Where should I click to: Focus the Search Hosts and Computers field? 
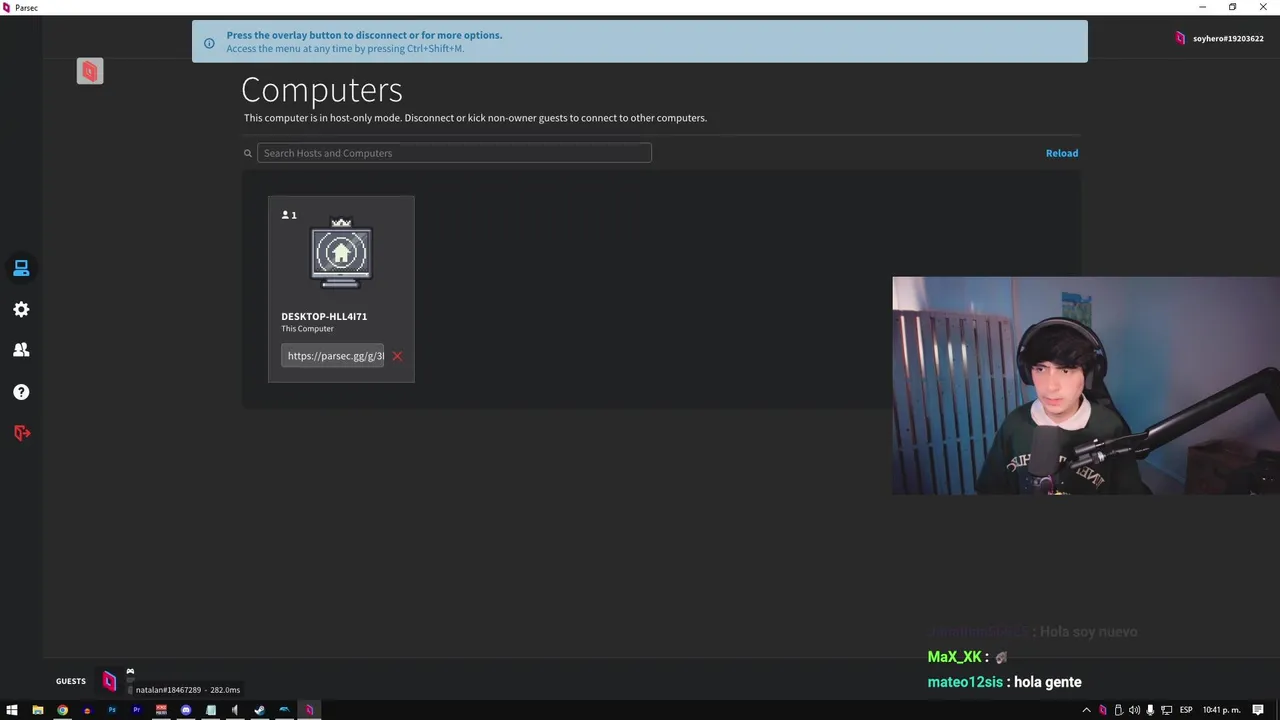pos(454,153)
